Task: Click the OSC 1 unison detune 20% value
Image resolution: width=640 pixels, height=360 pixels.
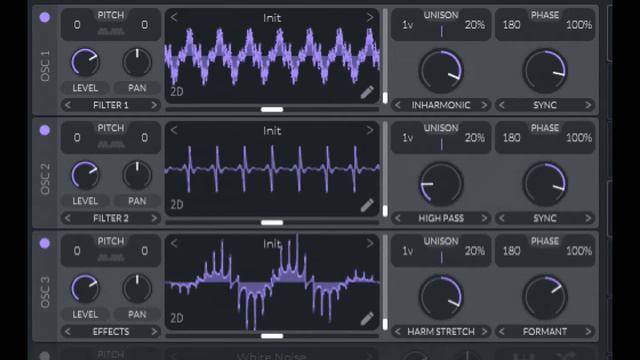Action: [x=475, y=25]
